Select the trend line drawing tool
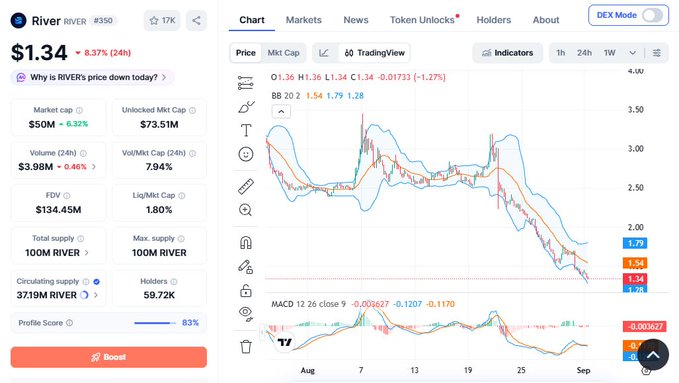 click(246, 83)
